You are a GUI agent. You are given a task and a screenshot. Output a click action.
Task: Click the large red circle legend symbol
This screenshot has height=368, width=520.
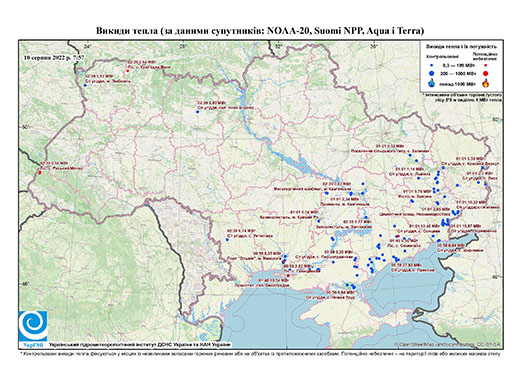[x=486, y=73]
